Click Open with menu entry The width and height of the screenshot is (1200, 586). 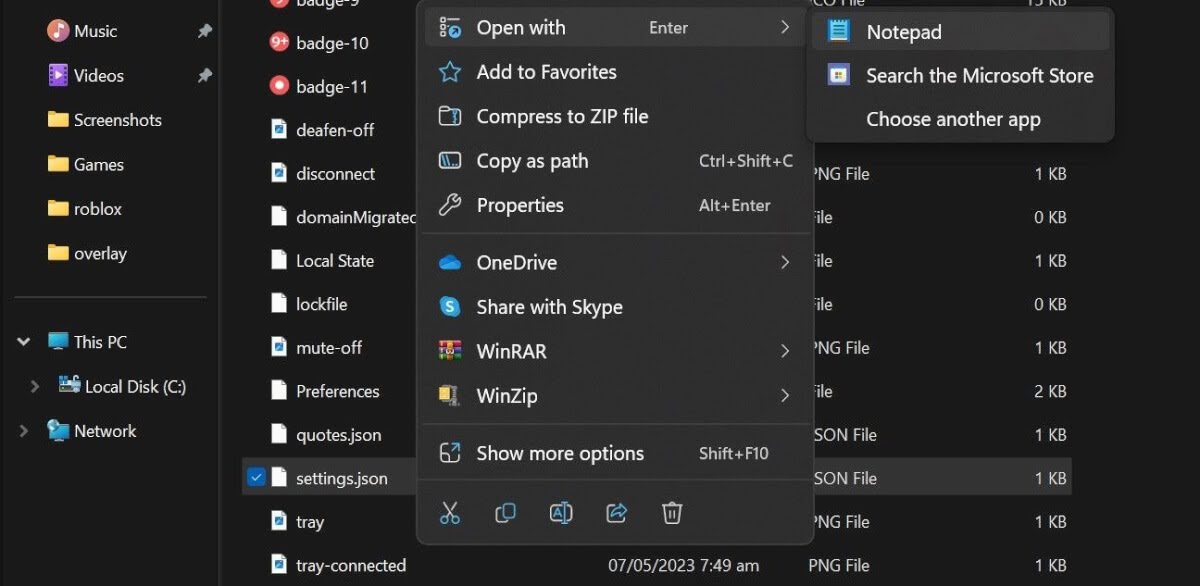tap(615, 28)
